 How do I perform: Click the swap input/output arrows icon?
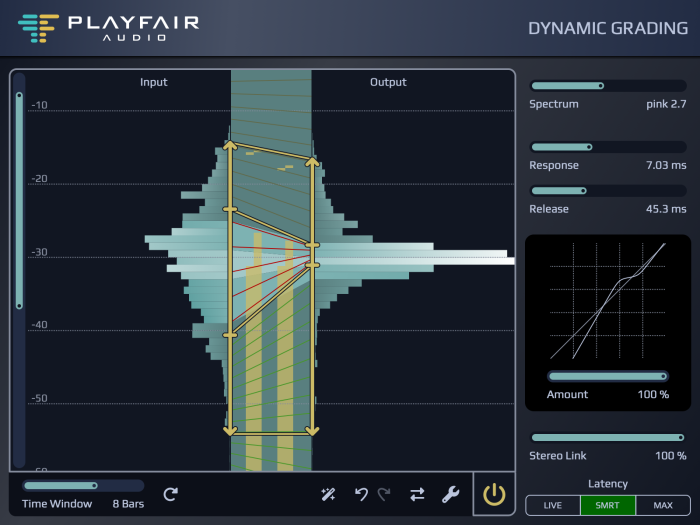(x=417, y=494)
